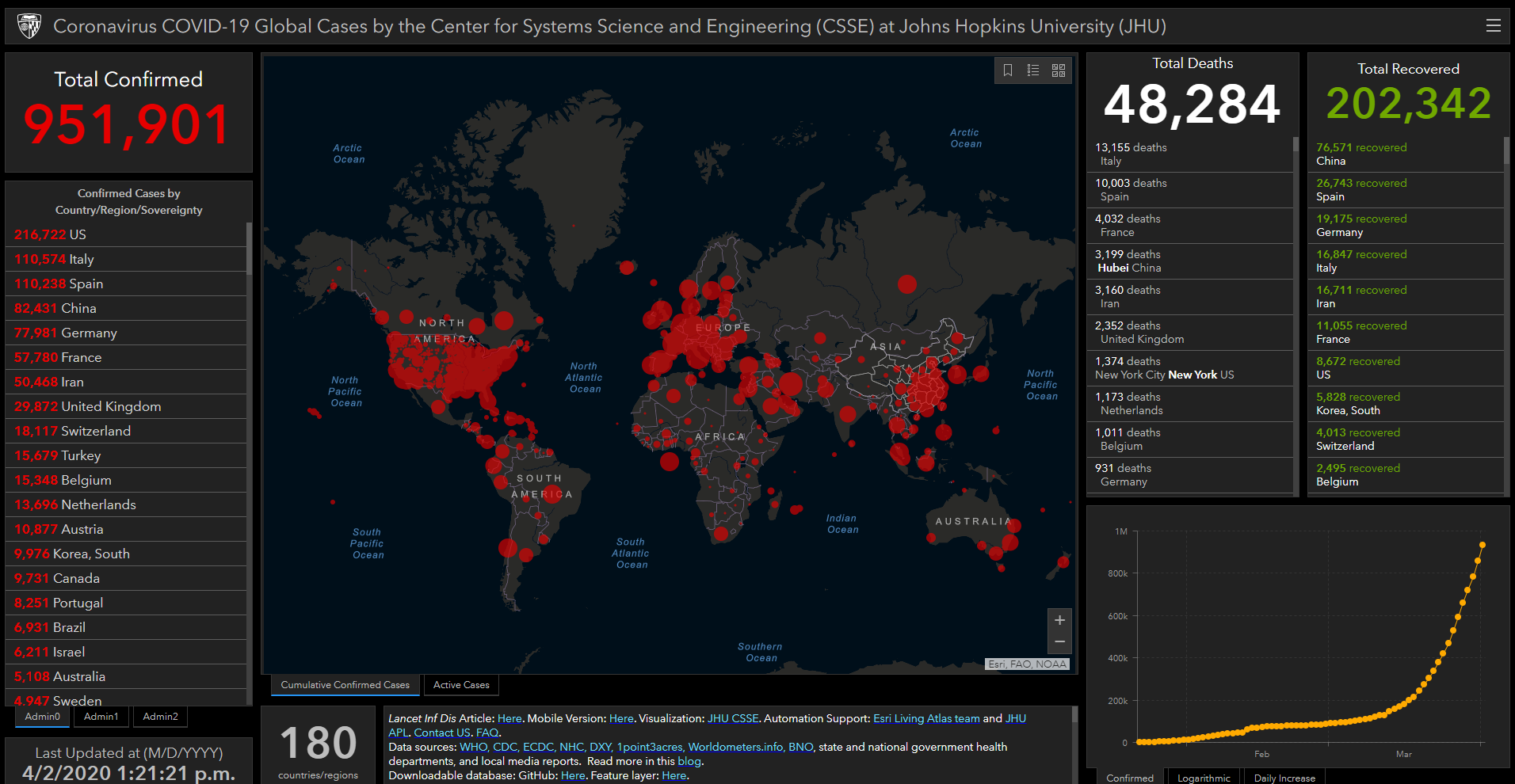1515x784 pixels.
Task: Select the Cumulative Confirmed Cases tab
Action: click(x=345, y=685)
